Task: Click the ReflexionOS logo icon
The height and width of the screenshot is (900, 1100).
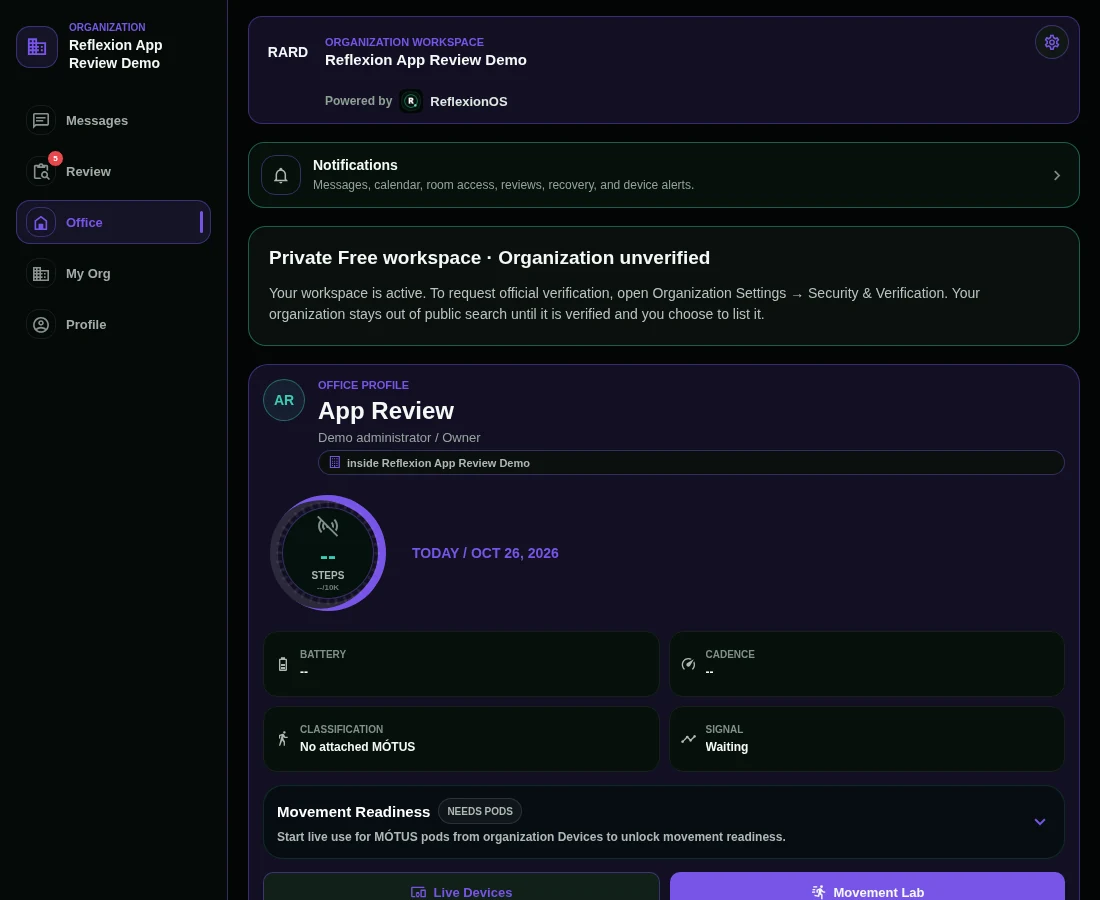Action: (411, 101)
